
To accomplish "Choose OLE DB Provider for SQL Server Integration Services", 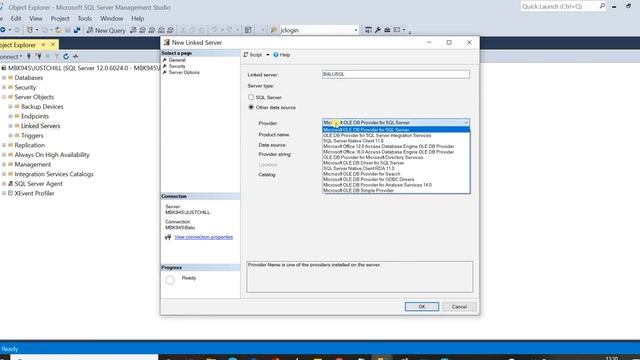I will click(396, 135).
